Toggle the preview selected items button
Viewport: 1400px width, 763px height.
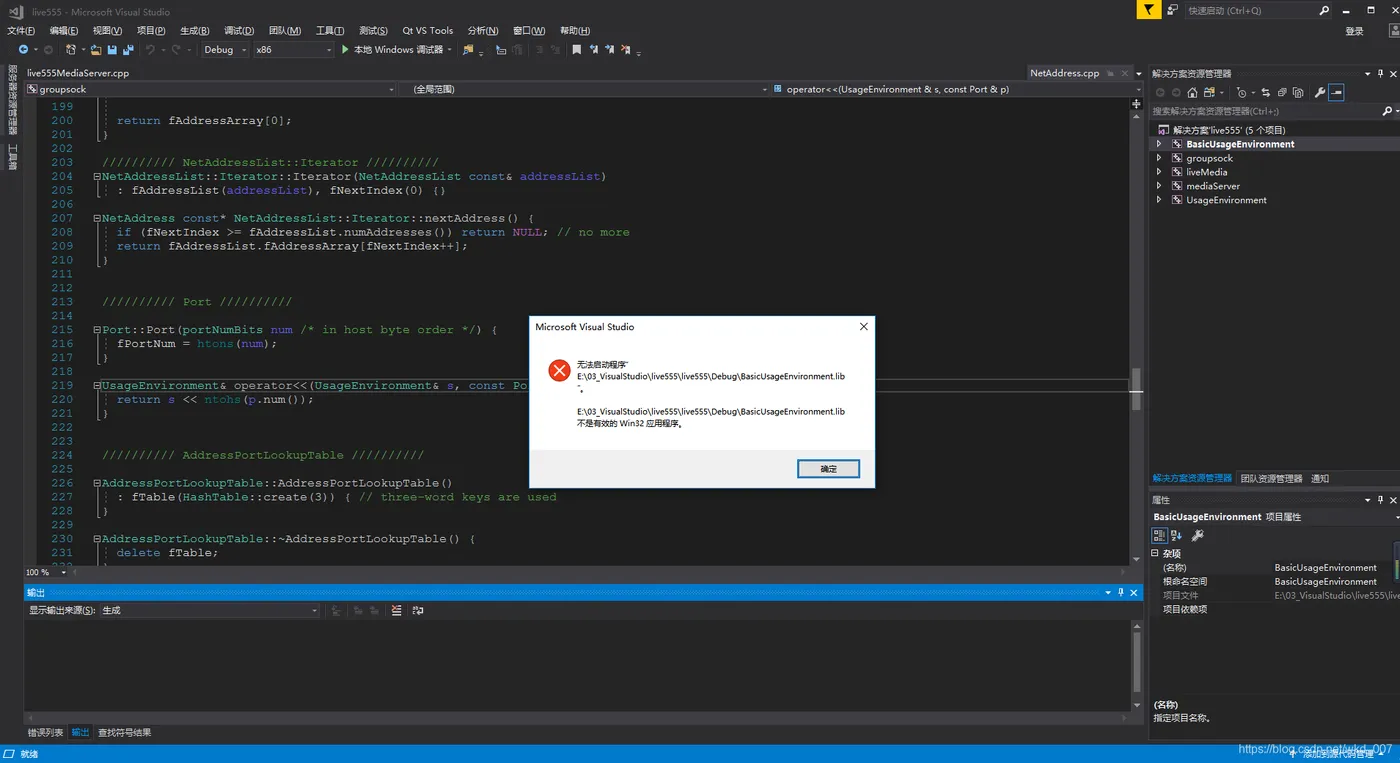click(1336, 92)
